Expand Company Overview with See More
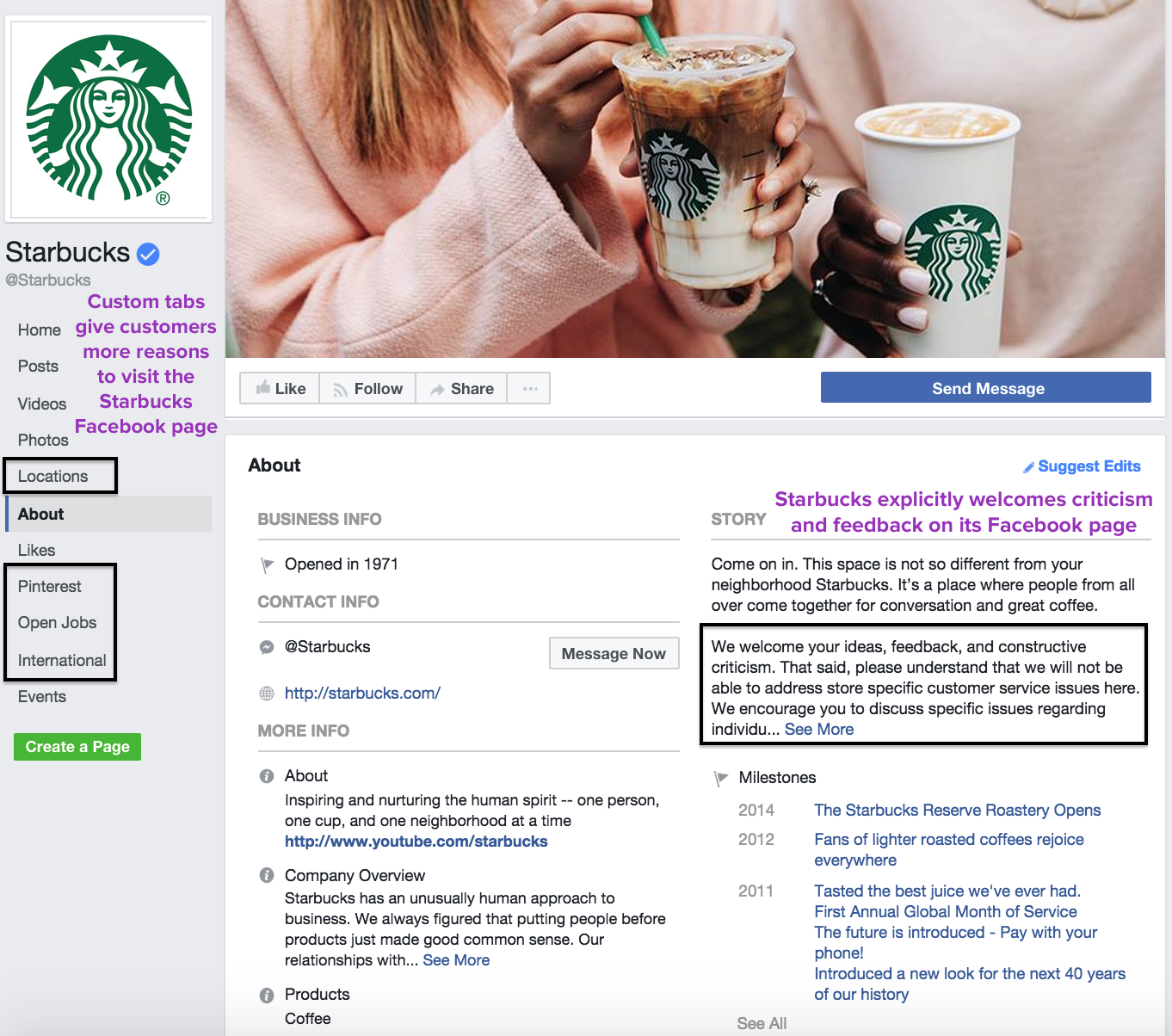 tap(456, 959)
